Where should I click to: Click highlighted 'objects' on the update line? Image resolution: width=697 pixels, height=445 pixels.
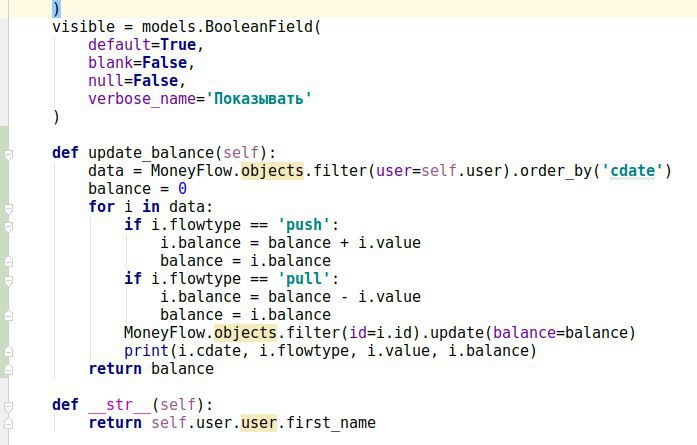[245, 333]
